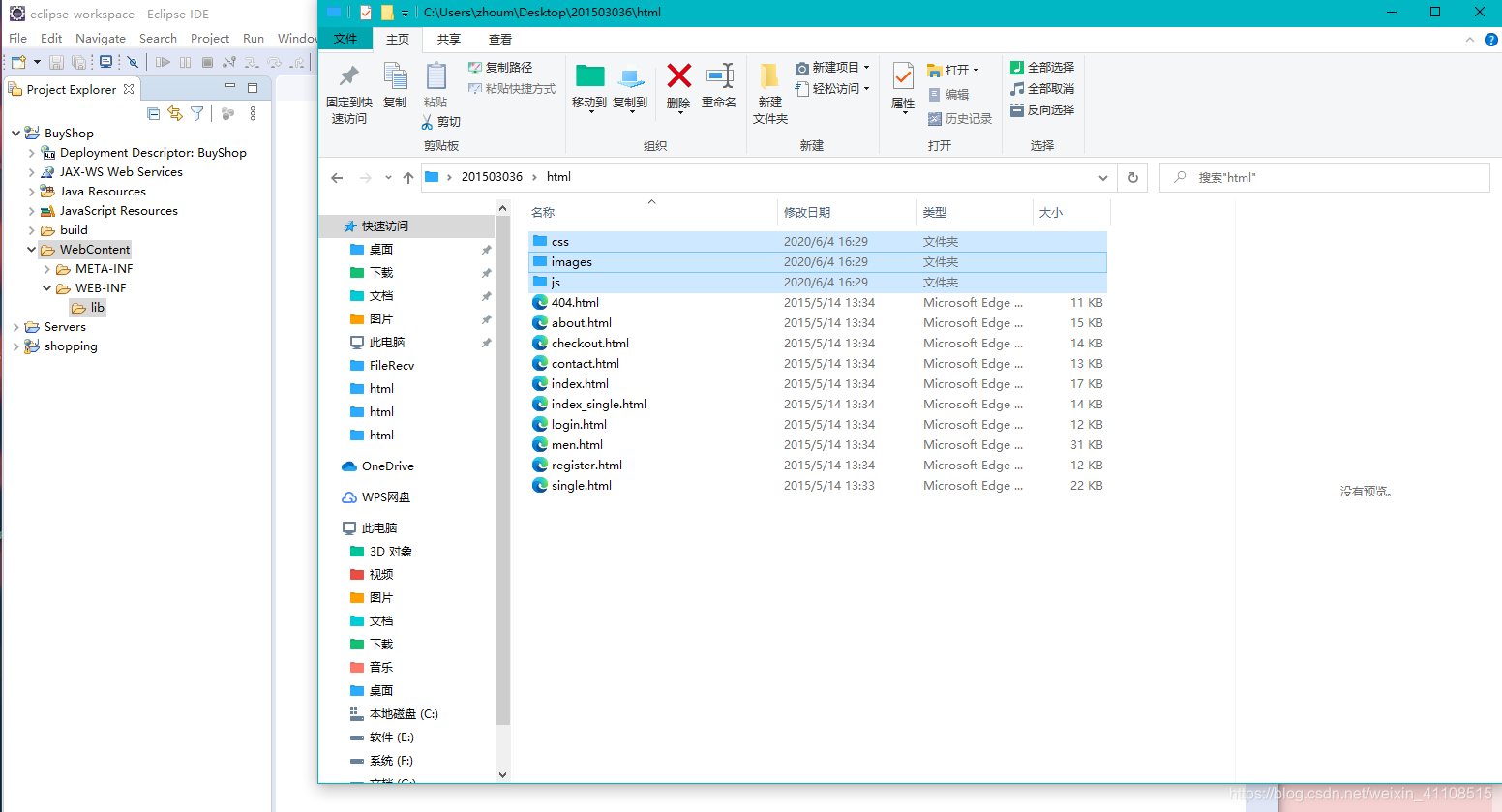Open the File (文件) ribbon tab
Viewport: 1502px width, 812px height.
(x=345, y=40)
